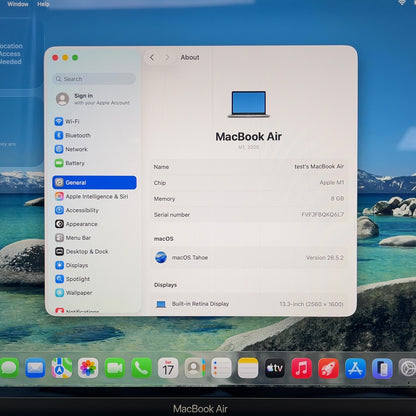Image resolution: width=416 pixels, height=416 pixels.
Task: Click the forward arrow in toolbar
Action: click(167, 57)
